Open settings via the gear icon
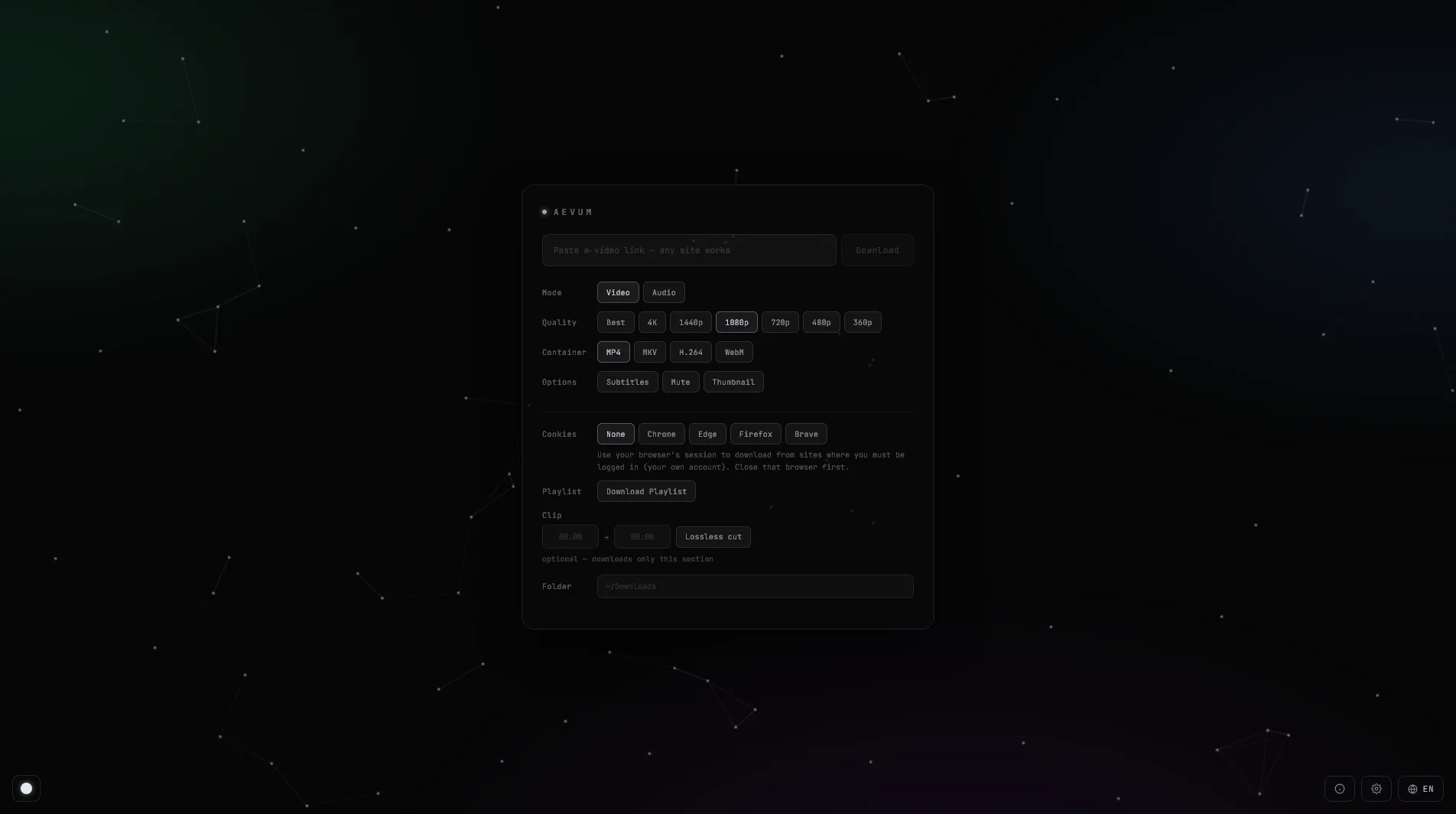 coord(1376,789)
